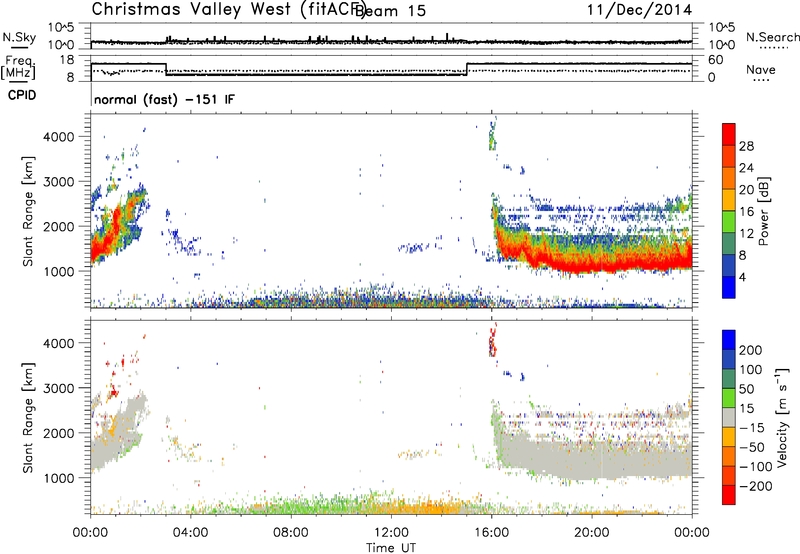800x554 pixels.
Task: Click the 'CPID' label
Action: point(22,95)
